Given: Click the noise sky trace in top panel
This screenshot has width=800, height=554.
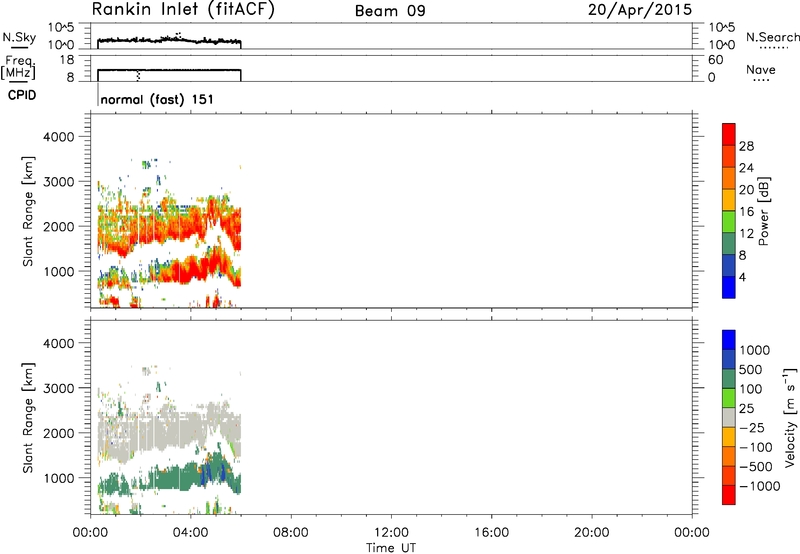Looking at the screenshot, I should point(168,40).
